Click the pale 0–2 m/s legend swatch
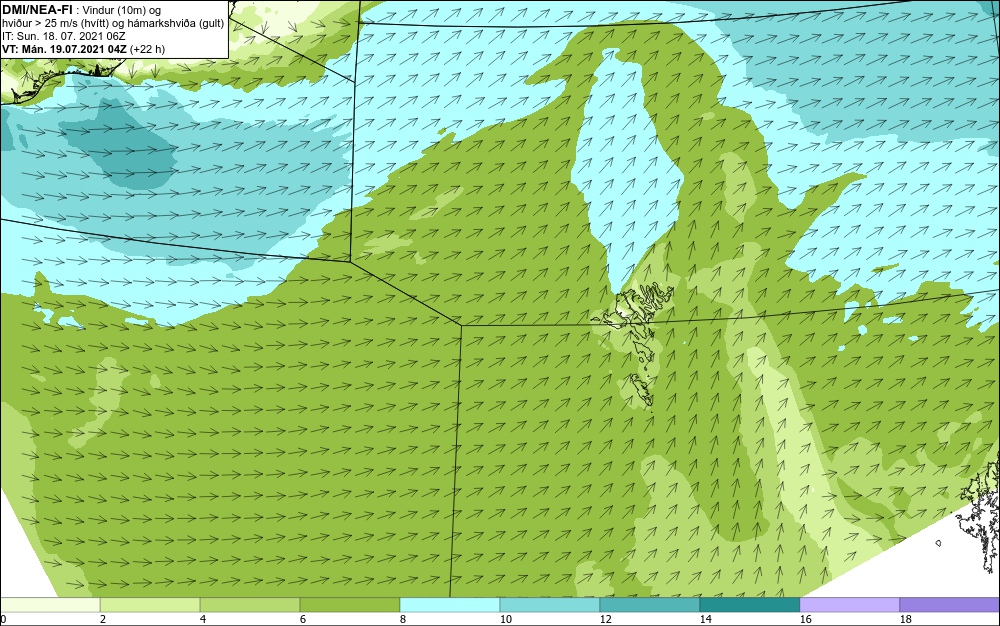Image resolution: width=1000 pixels, height=626 pixels. 50,605
